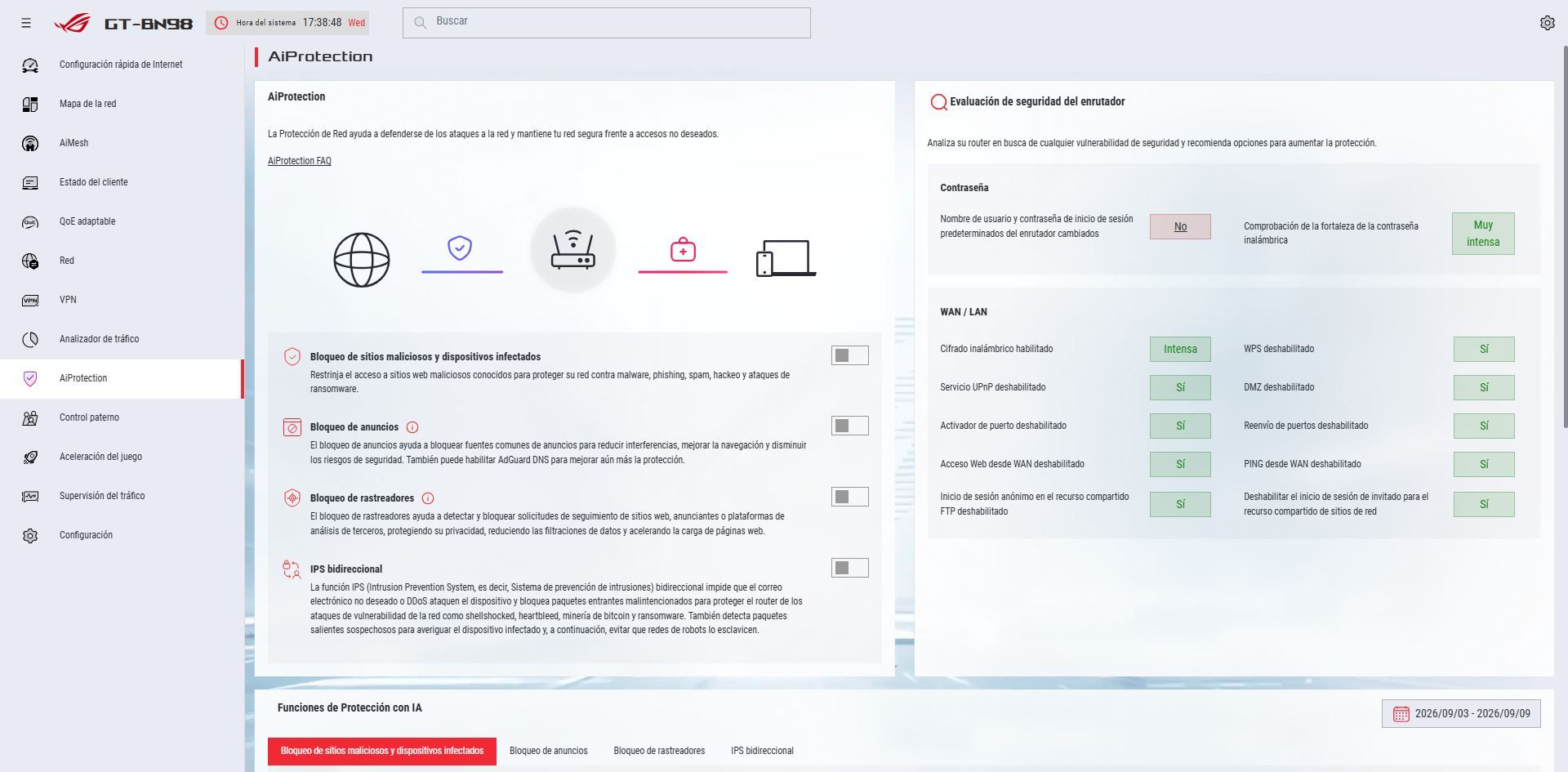The height and width of the screenshot is (772, 1568).
Task: Click the search magnifier icon
Action: click(x=420, y=23)
